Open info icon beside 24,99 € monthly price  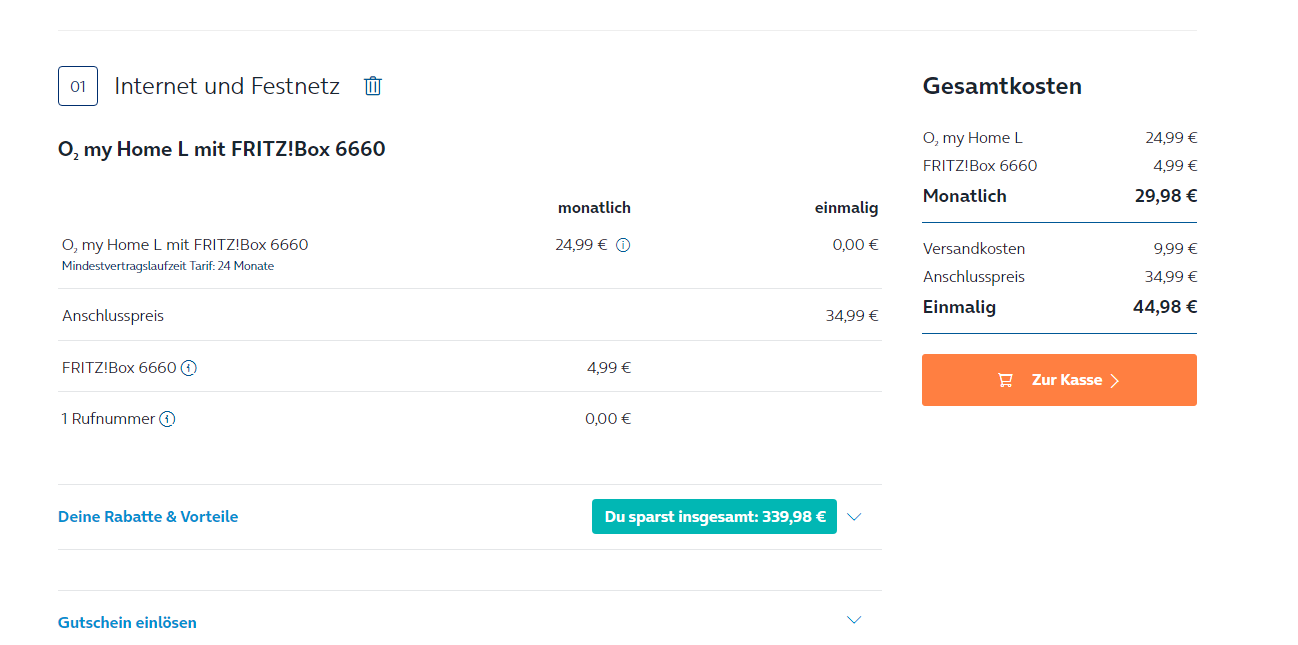pos(623,245)
